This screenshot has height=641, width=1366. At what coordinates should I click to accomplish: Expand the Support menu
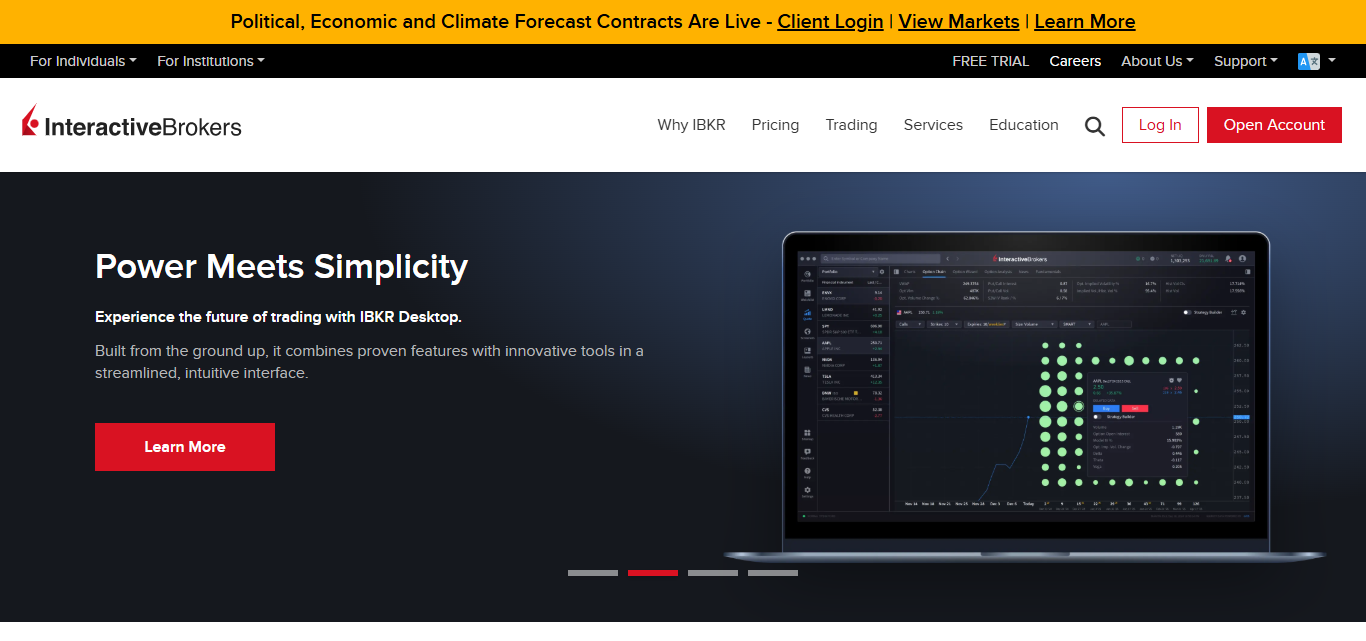pyautogui.click(x=1246, y=61)
